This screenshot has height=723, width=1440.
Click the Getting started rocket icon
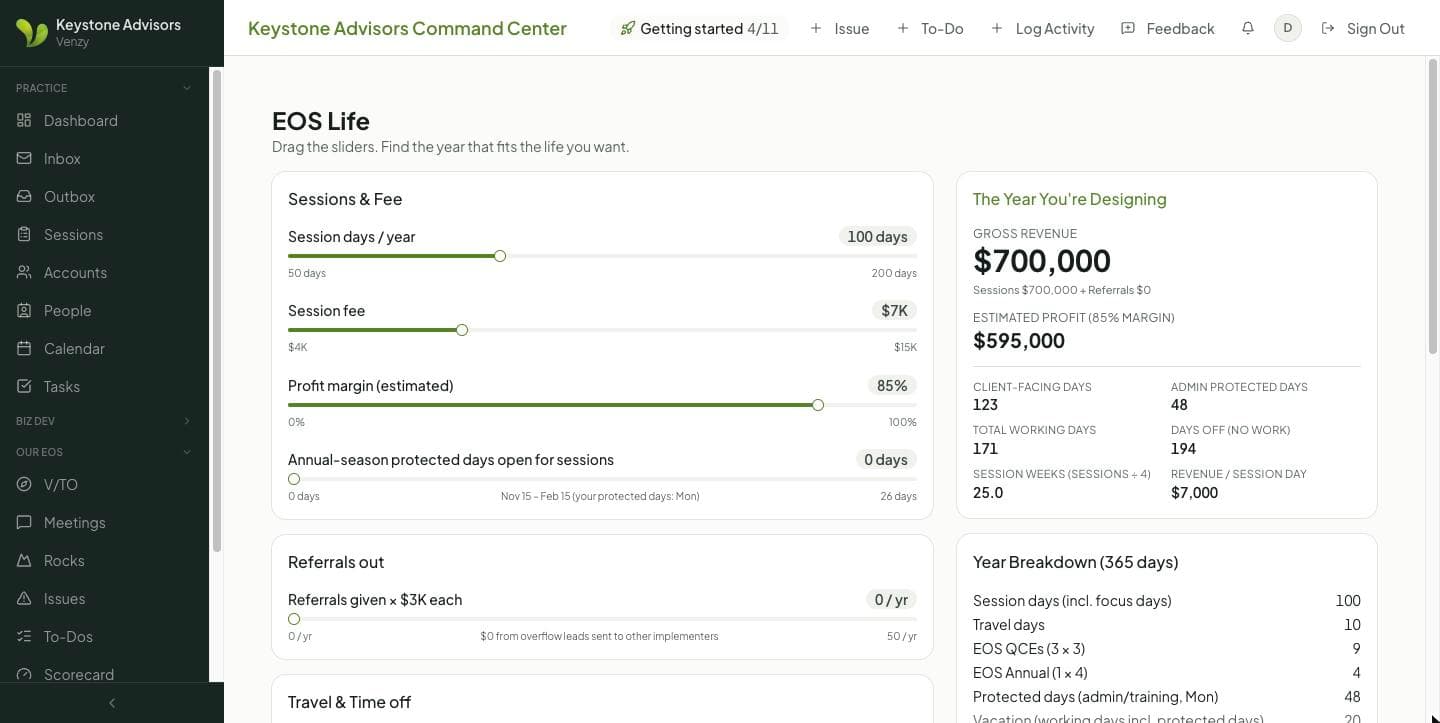[627, 28]
